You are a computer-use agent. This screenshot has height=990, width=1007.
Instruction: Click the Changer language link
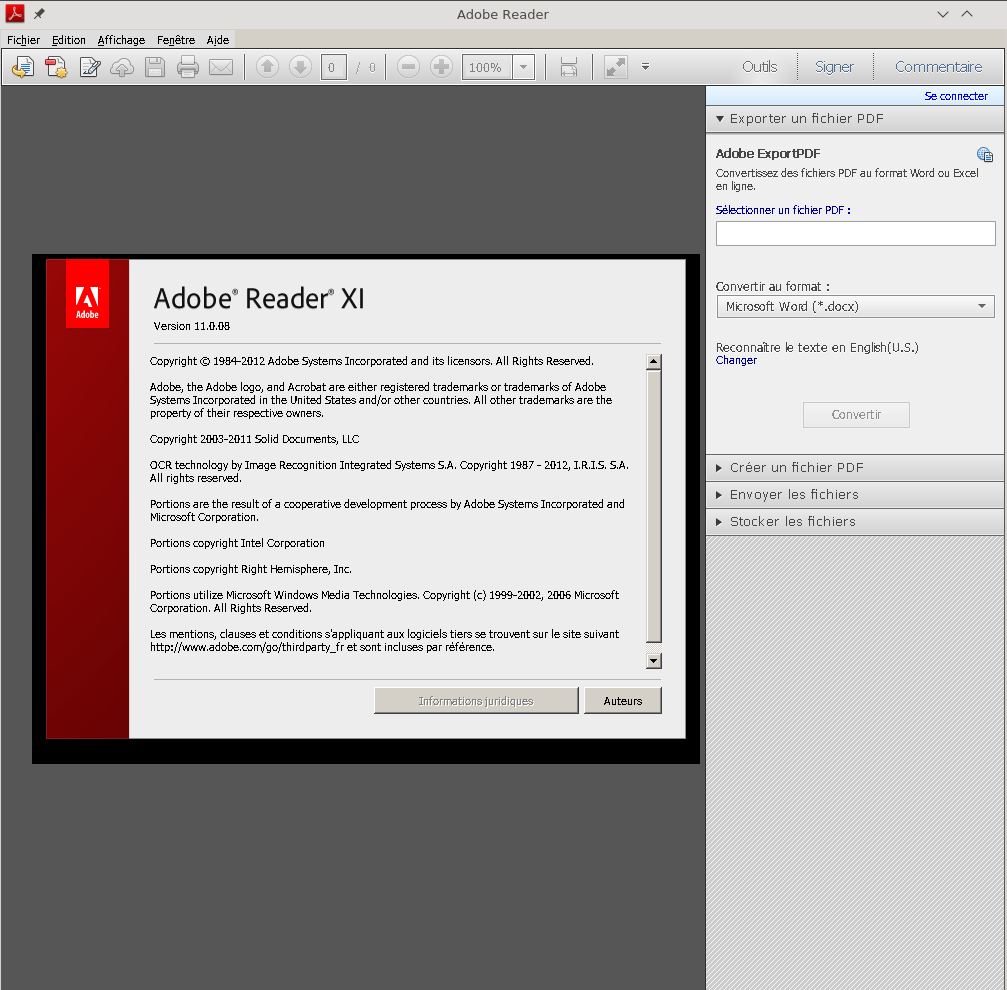coord(736,360)
